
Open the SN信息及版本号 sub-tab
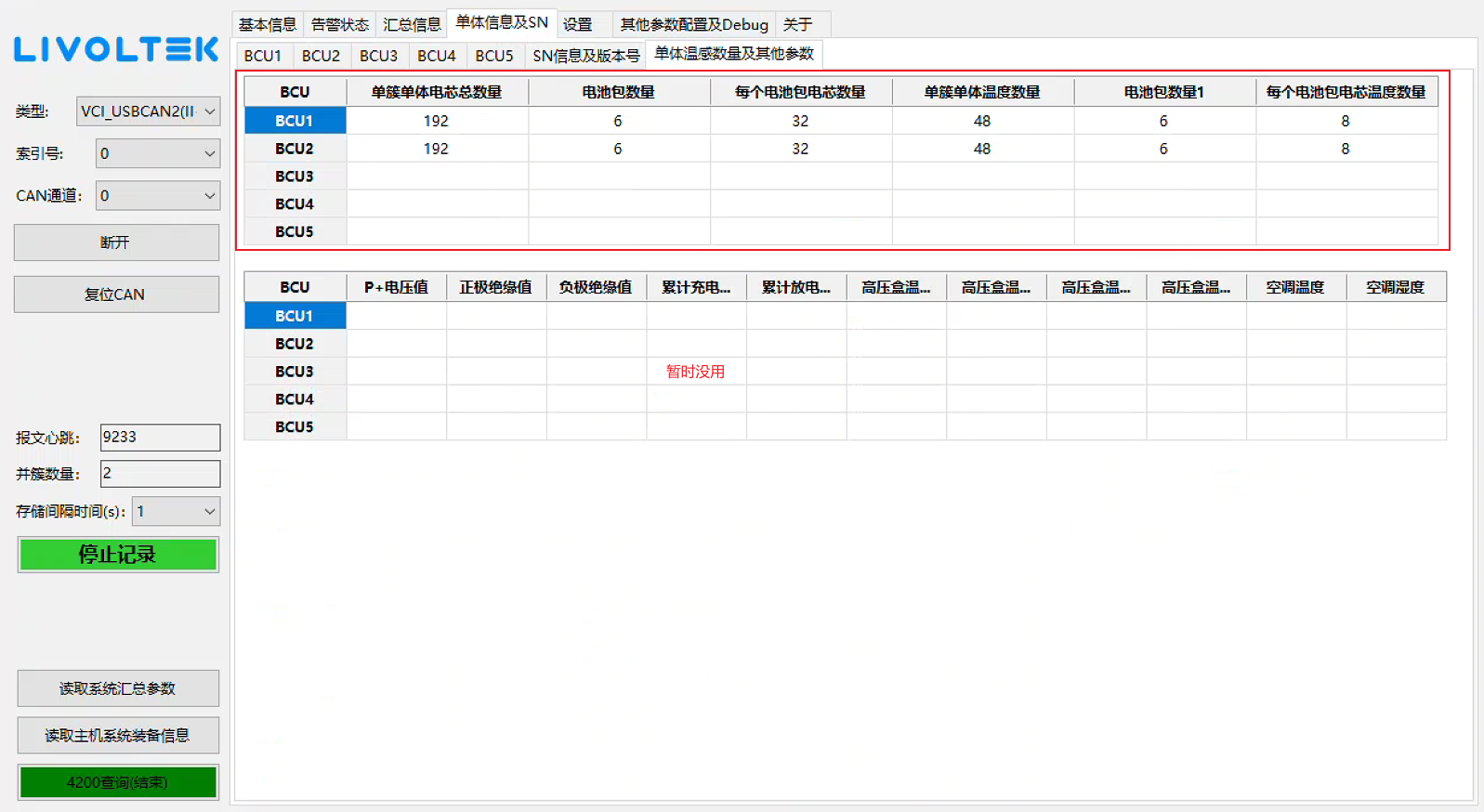click(x=586, y=56)
